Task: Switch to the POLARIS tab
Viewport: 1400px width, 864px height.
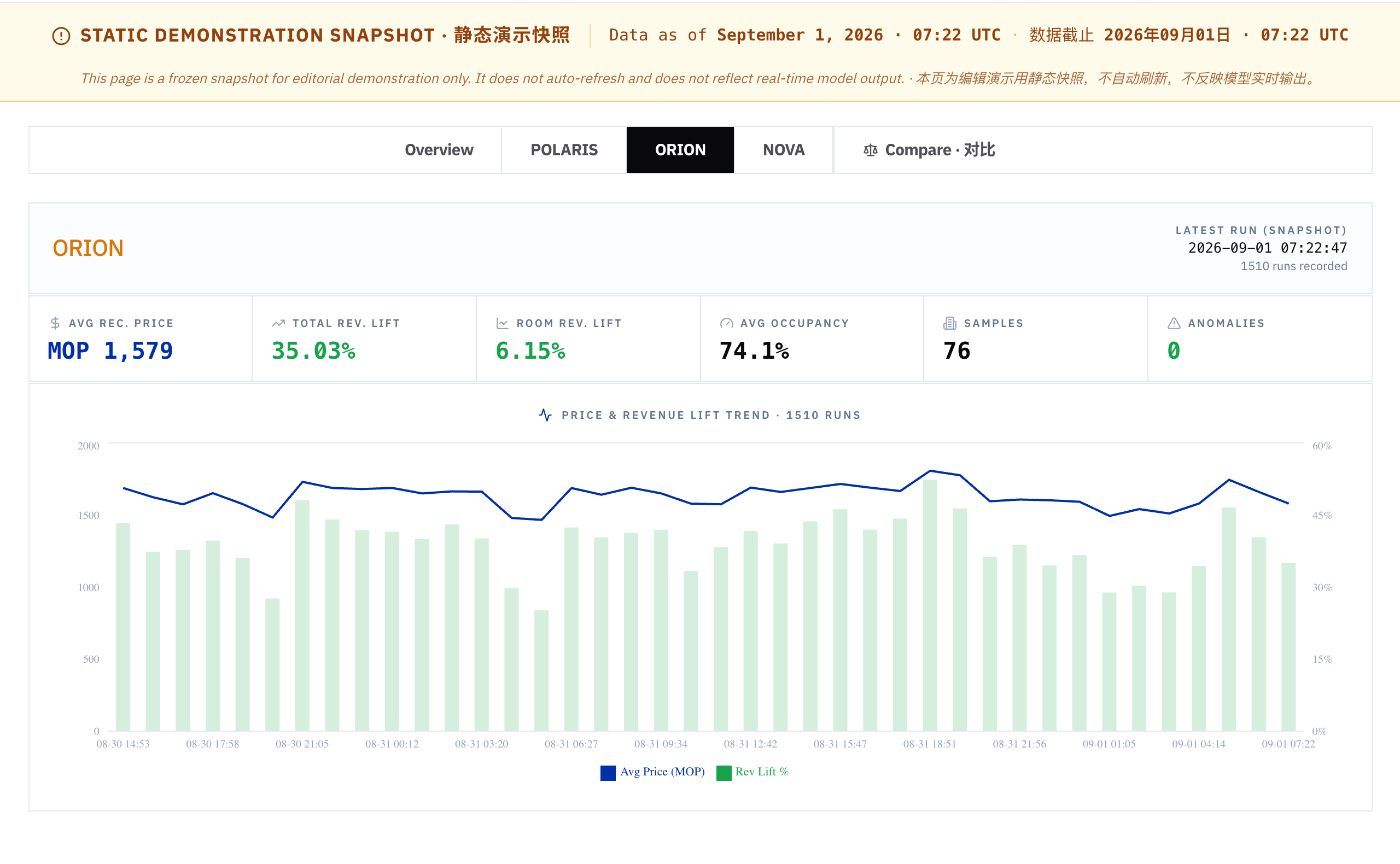Action: pyautogui.click(x=564, y=150)
